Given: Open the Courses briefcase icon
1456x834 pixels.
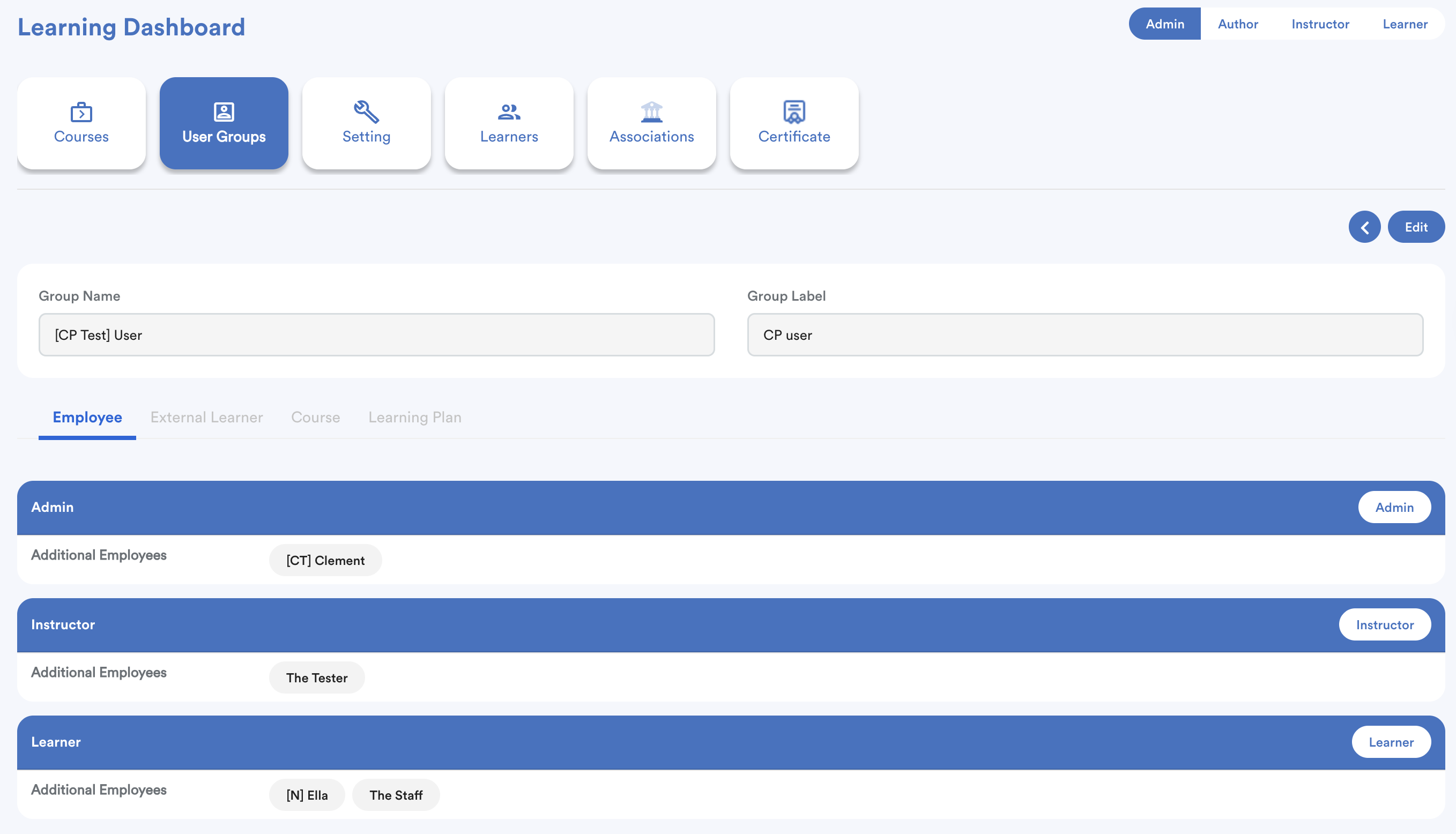Looking at the screenshot, I should 81,112.
